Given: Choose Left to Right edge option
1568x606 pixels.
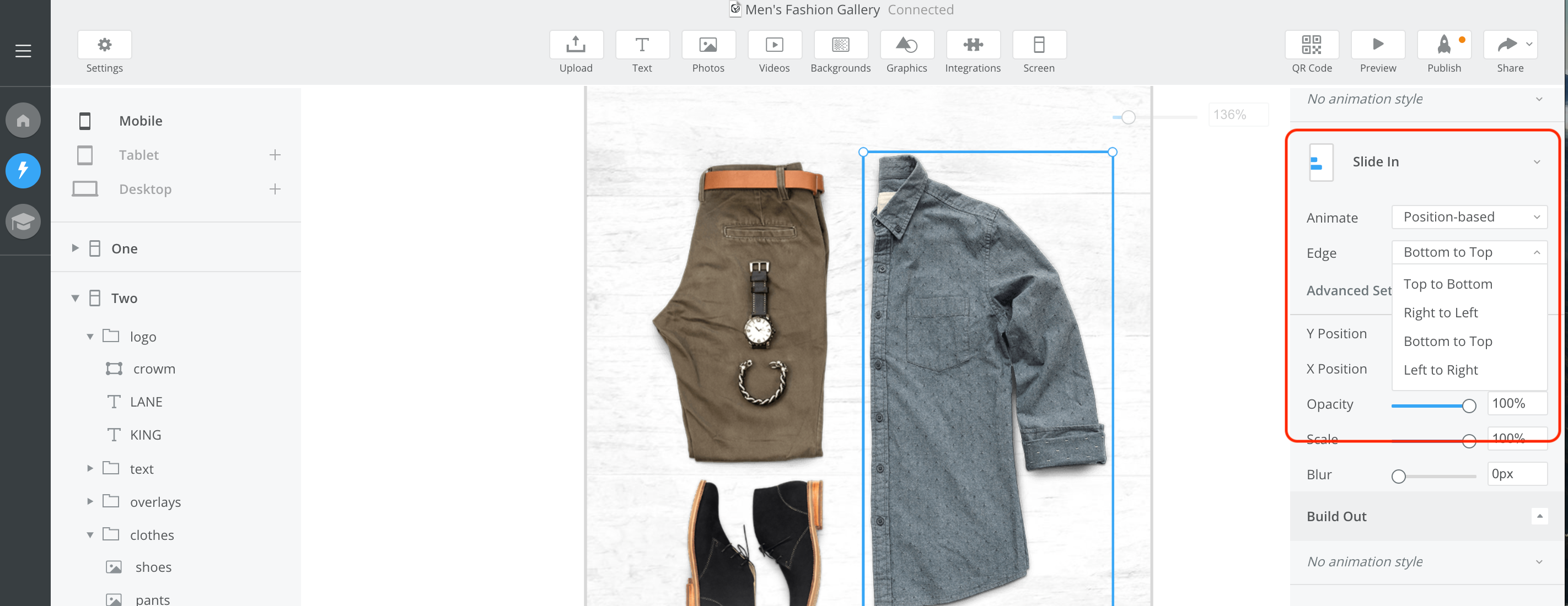Looking at the screenshot, I should [1440, 370].
